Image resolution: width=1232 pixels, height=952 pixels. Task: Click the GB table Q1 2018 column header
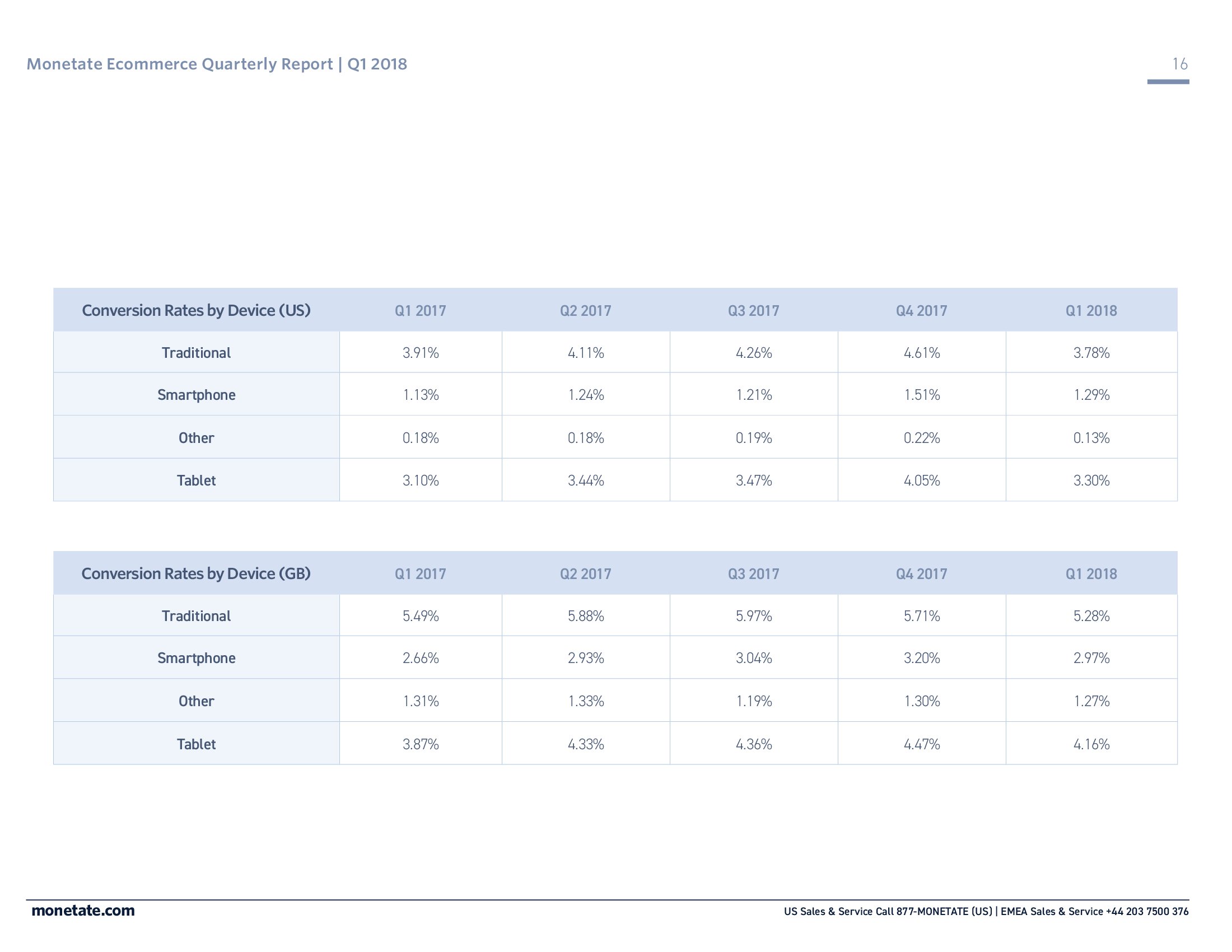click(1091, 574)
